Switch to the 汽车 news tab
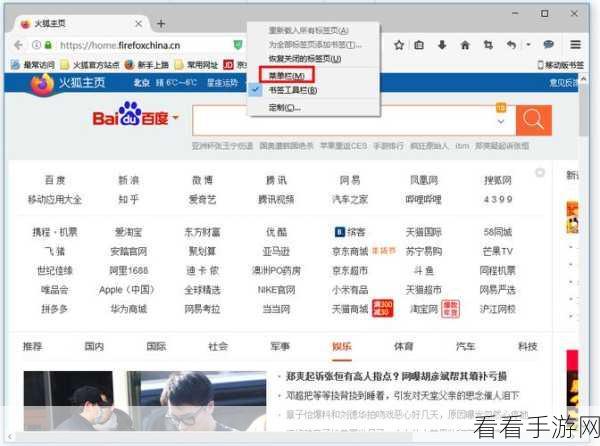The height and width of the screenshot is (446, 600). click(466, 347)
